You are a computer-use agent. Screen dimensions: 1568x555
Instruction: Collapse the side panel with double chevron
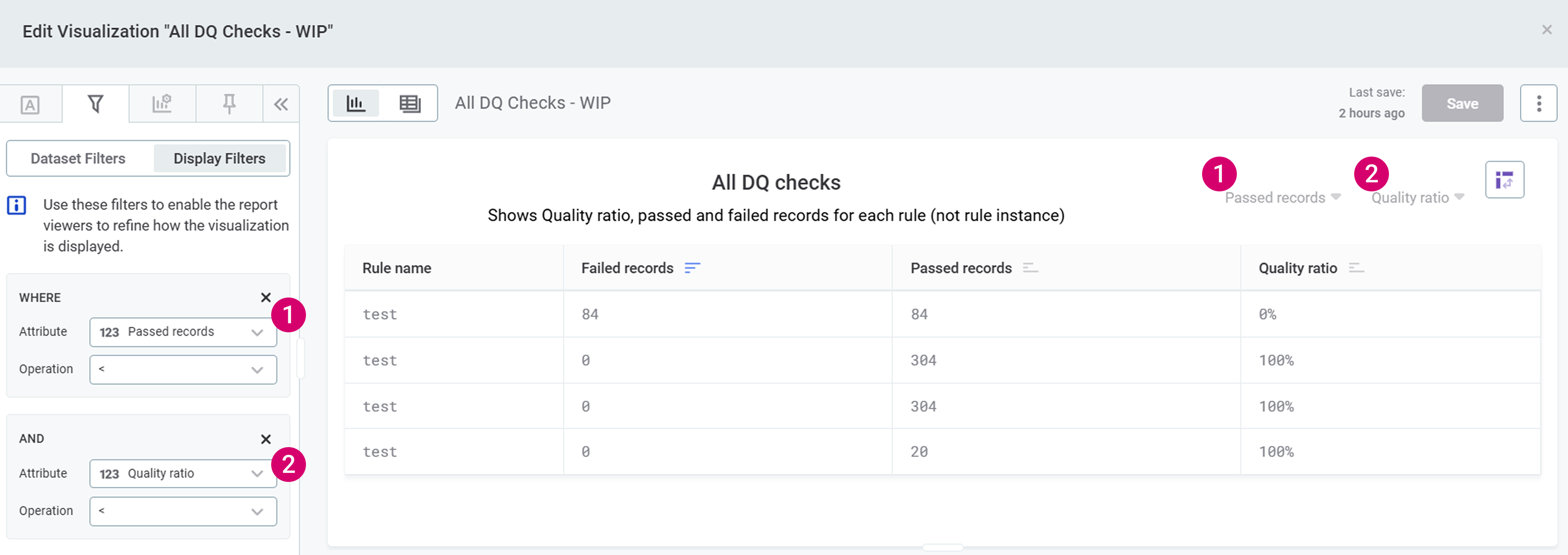(x=281, y=104)
